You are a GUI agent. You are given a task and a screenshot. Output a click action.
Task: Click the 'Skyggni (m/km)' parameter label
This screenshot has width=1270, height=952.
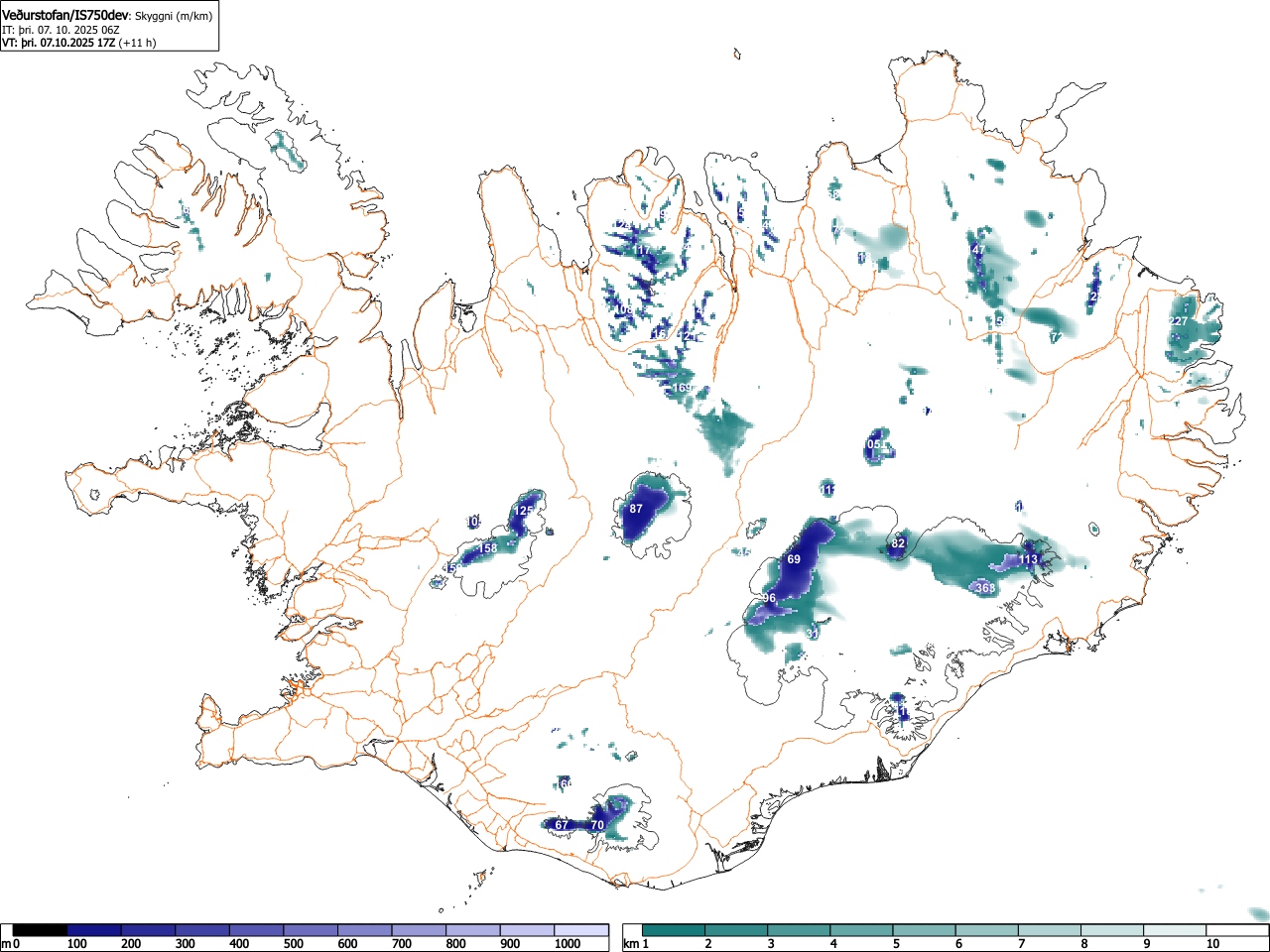tap(173, 16)
